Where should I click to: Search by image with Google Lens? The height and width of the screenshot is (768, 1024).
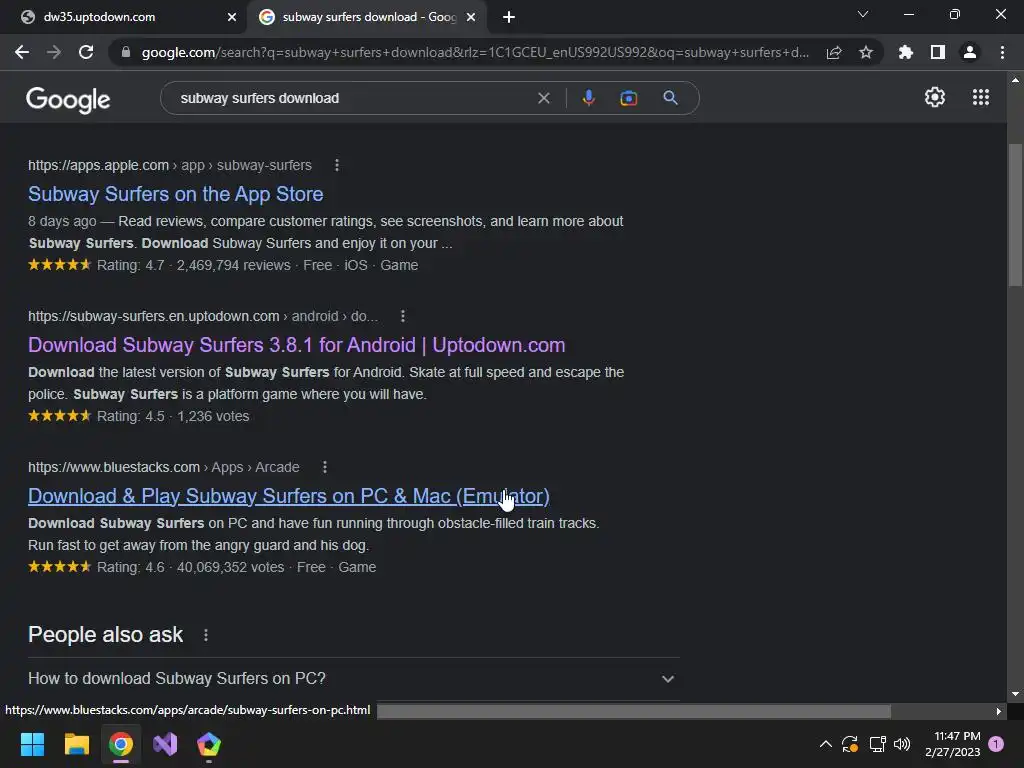tap(628, 98)
